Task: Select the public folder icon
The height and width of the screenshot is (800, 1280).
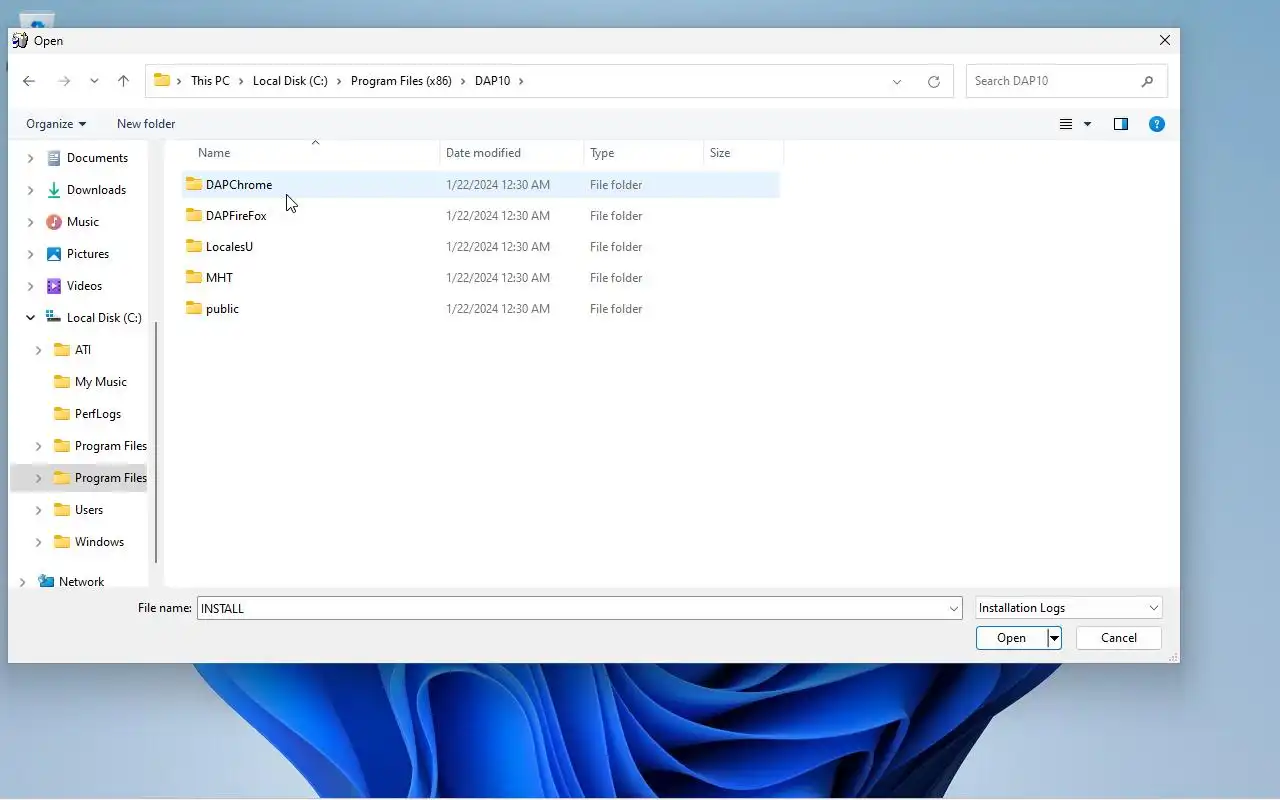Action: pos(194,308)
